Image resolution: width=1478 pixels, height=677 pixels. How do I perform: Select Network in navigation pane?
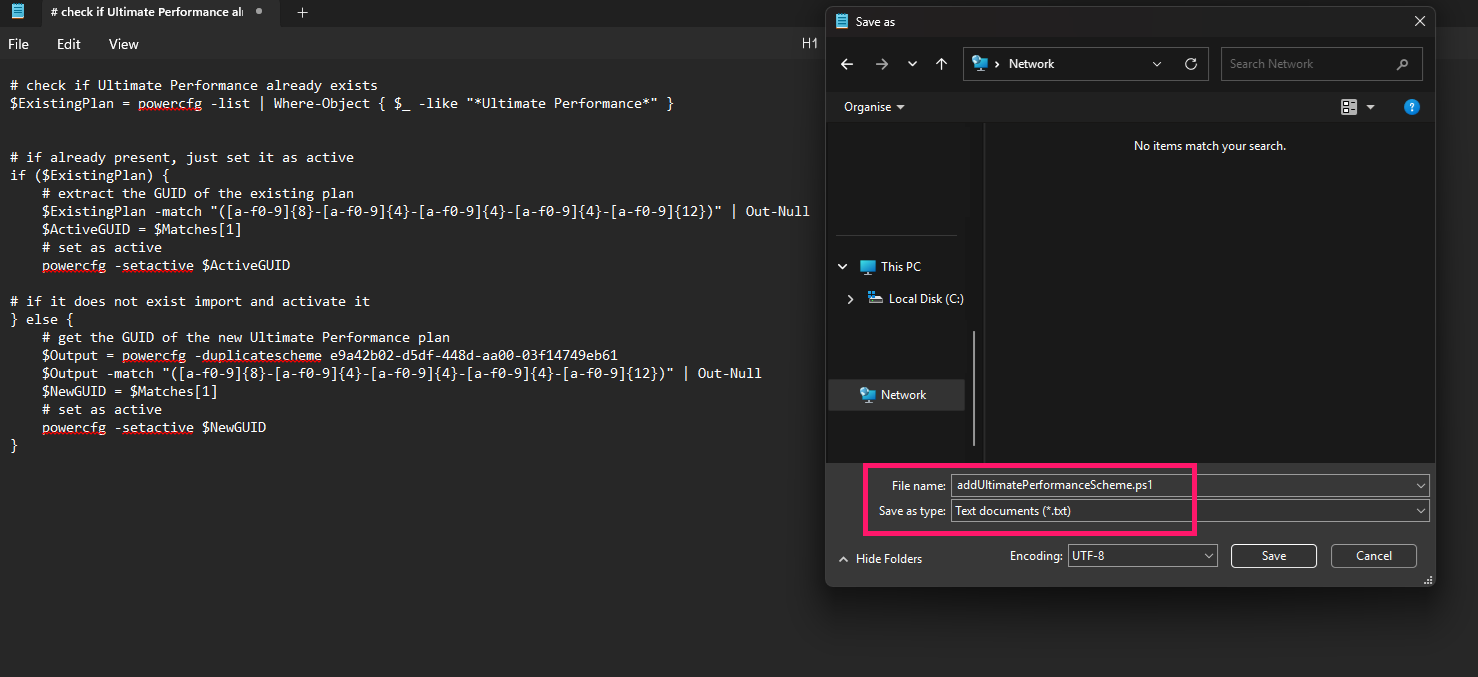pyautogui.click(x=897, y=395)
